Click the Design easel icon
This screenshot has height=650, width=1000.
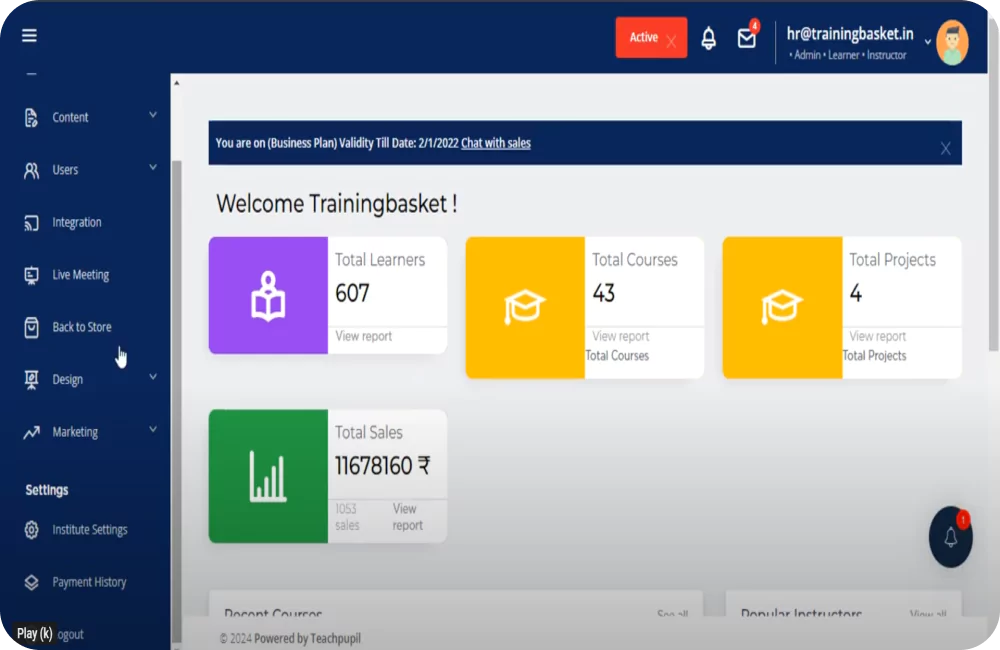tap(31, 380)
